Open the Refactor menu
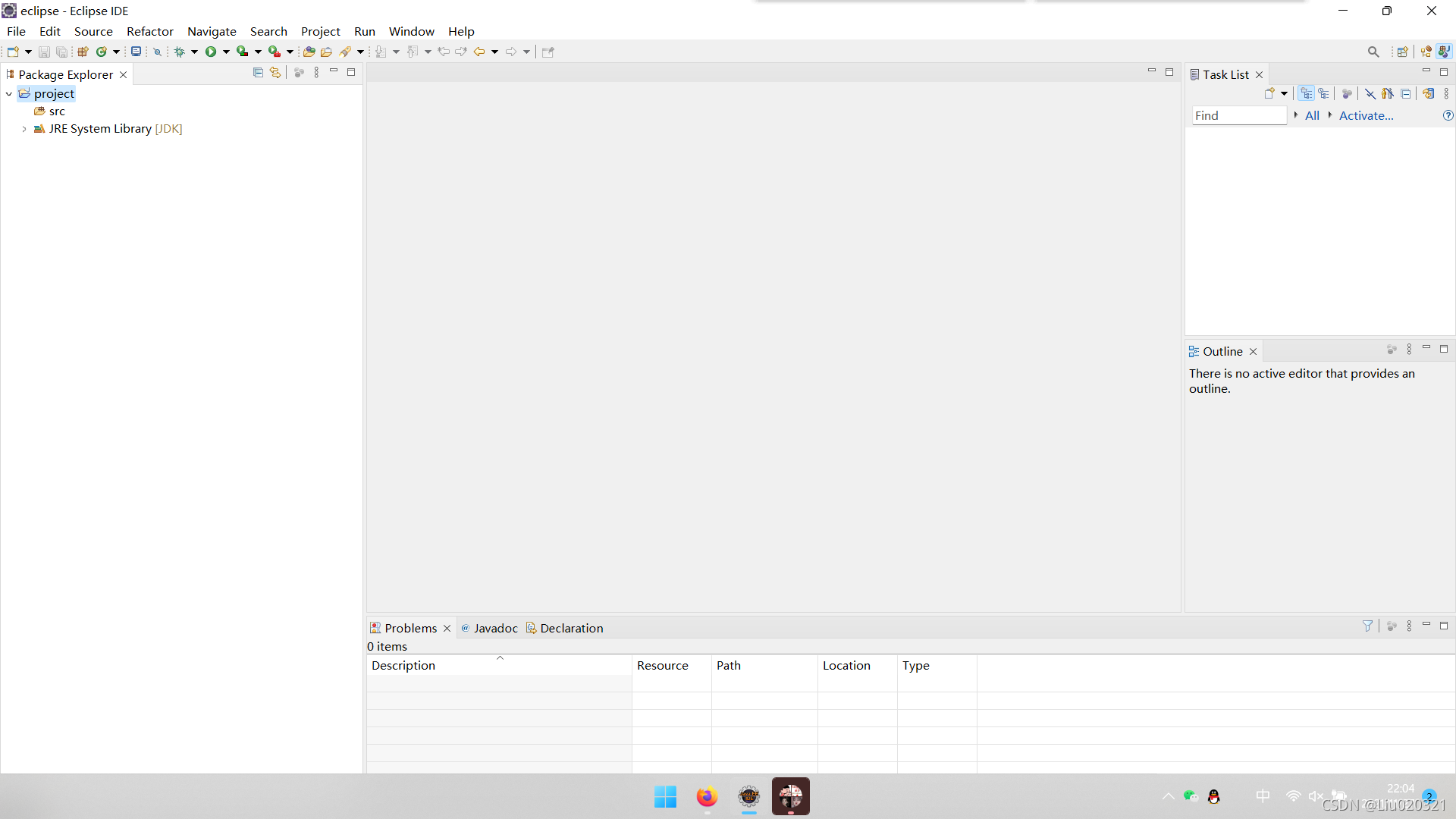The width and height of the screenshot is (1456, 819). tap(149, 31)
